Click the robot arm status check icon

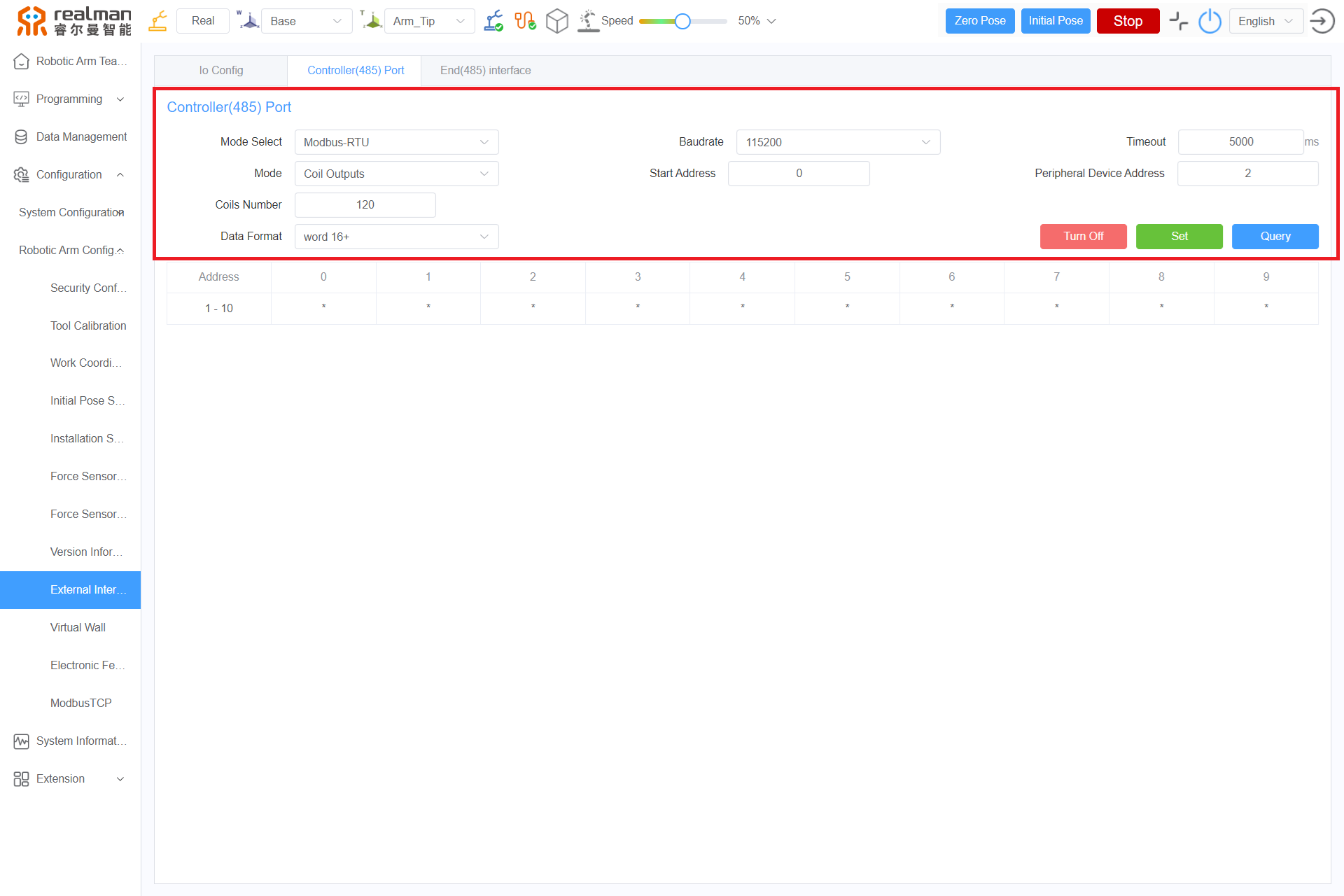click(x=493, y=21)
